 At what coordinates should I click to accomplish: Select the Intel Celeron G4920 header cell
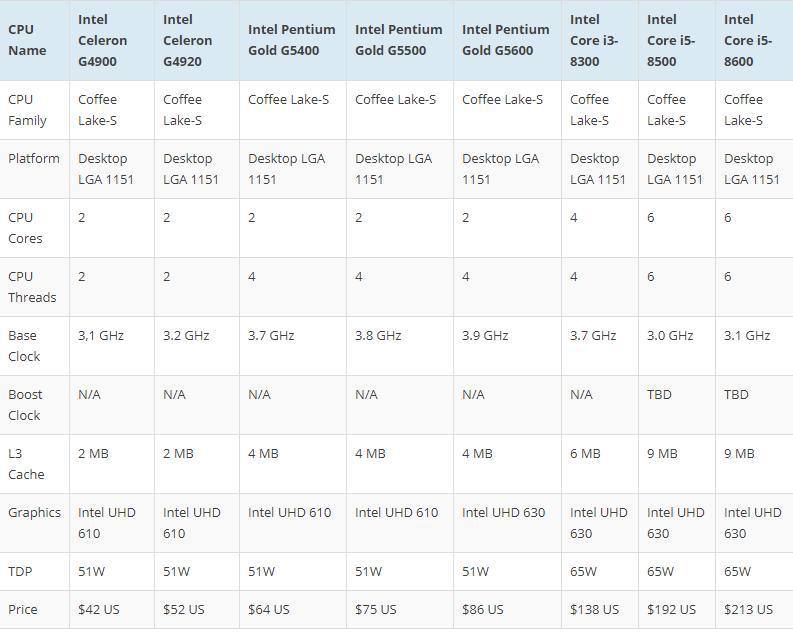click(x=188, y=40)
